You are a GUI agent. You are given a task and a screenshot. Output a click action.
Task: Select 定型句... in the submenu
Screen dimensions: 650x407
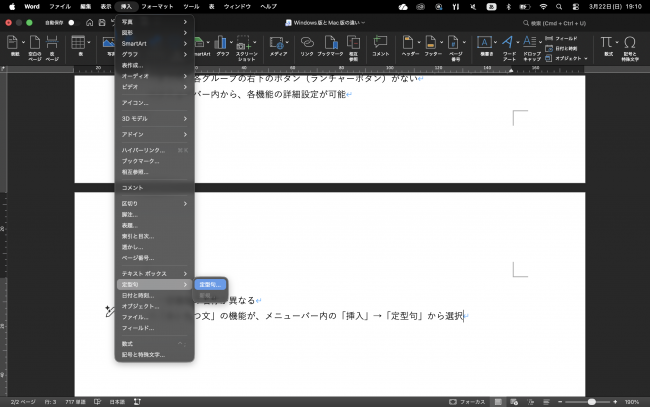pos(212,284)
